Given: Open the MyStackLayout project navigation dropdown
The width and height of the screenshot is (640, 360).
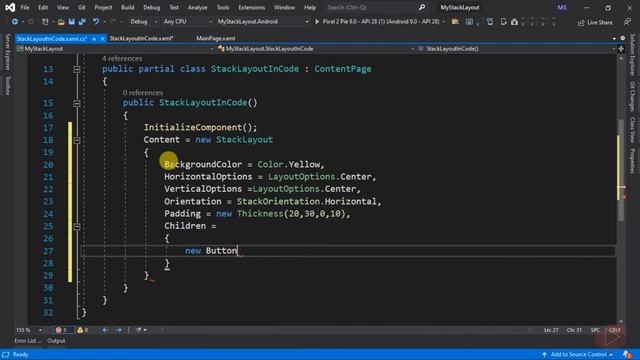Looking at the screenshot, I should (115, 49).
